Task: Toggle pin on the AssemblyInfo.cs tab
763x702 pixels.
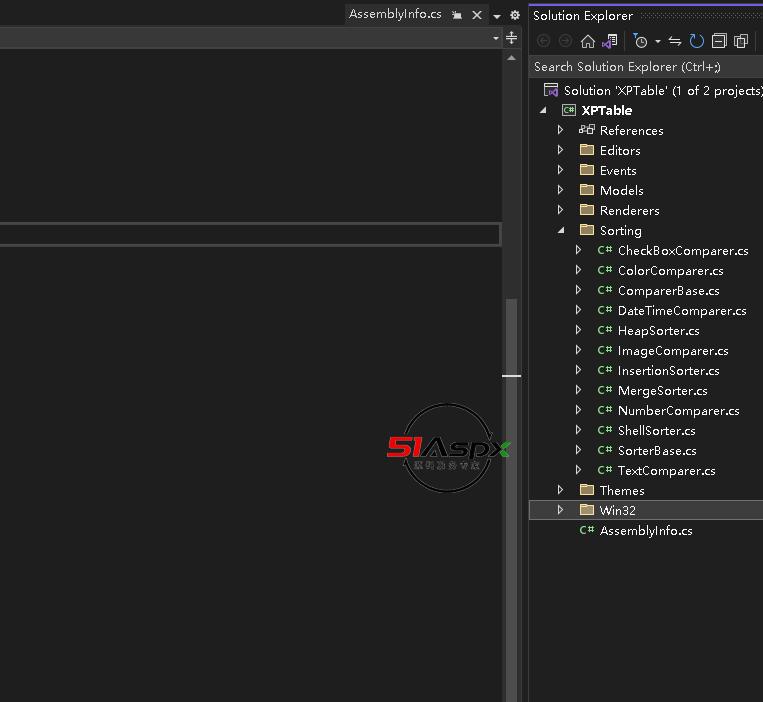Action: point(457,15)
